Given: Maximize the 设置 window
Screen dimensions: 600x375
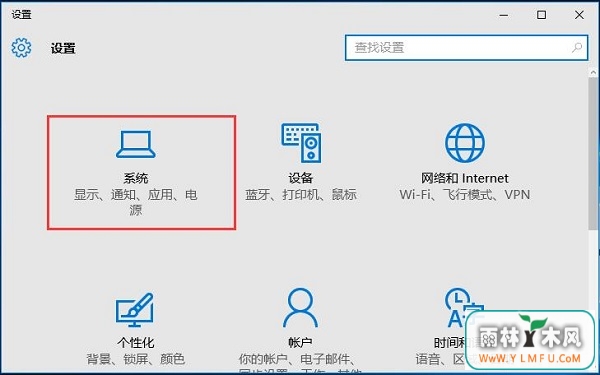Looking at the screenshot, I should coord(541,15).
